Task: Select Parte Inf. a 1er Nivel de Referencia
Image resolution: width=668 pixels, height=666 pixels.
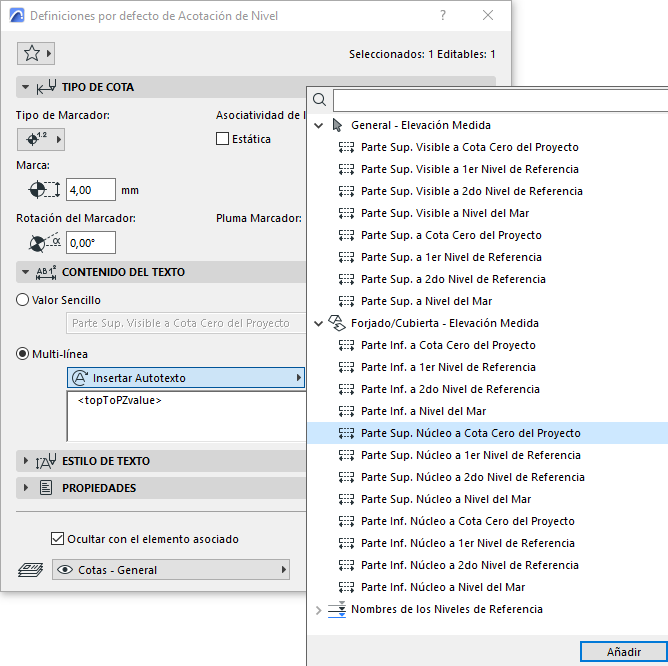Action: tap(448, 367)
